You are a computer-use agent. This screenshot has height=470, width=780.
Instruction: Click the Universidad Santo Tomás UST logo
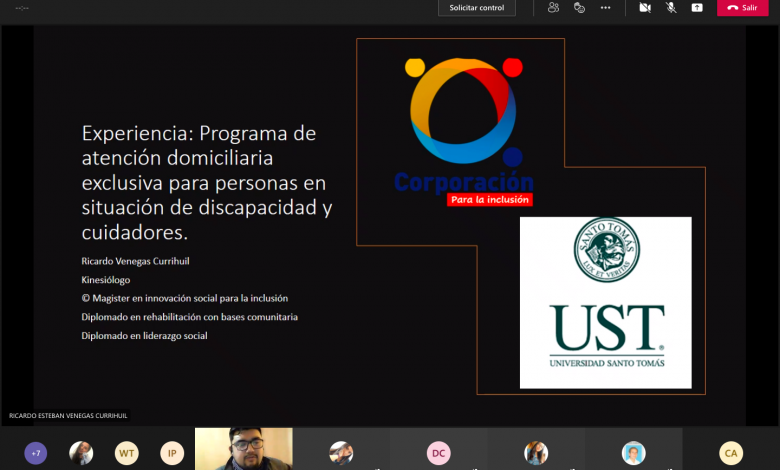[605, 302]
